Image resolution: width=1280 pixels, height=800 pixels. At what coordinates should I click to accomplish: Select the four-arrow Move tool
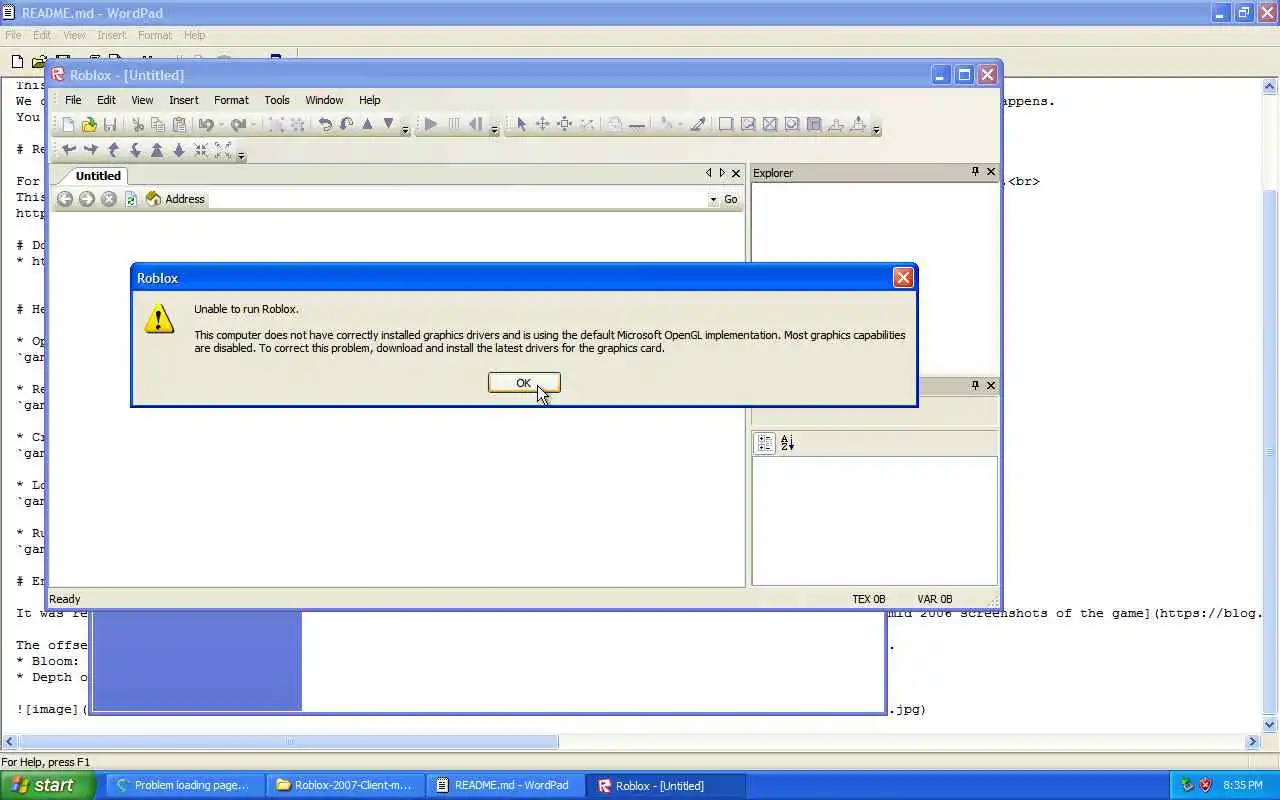click(542, 124)
